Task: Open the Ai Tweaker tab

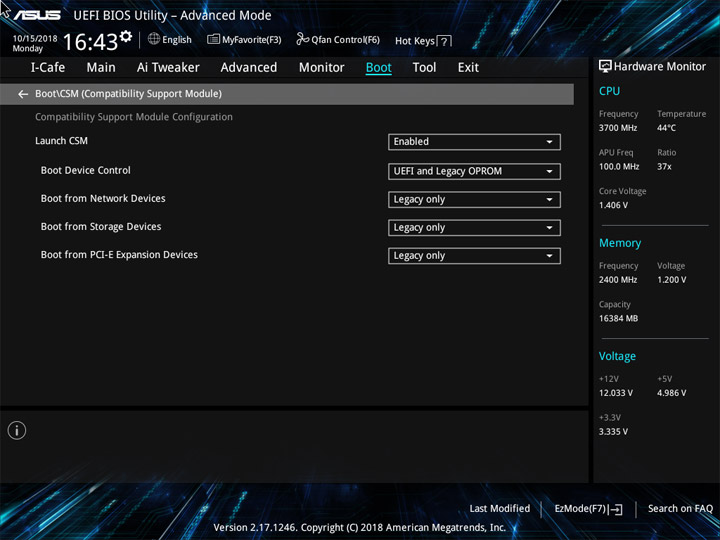Action: (168, 68)
